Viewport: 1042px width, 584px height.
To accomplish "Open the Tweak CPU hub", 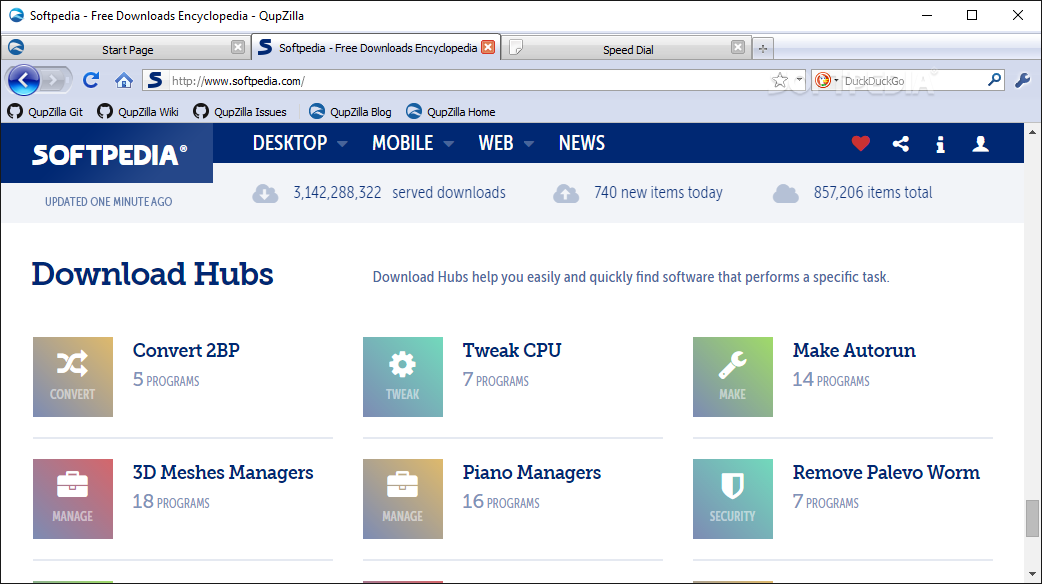I will 512,350.
